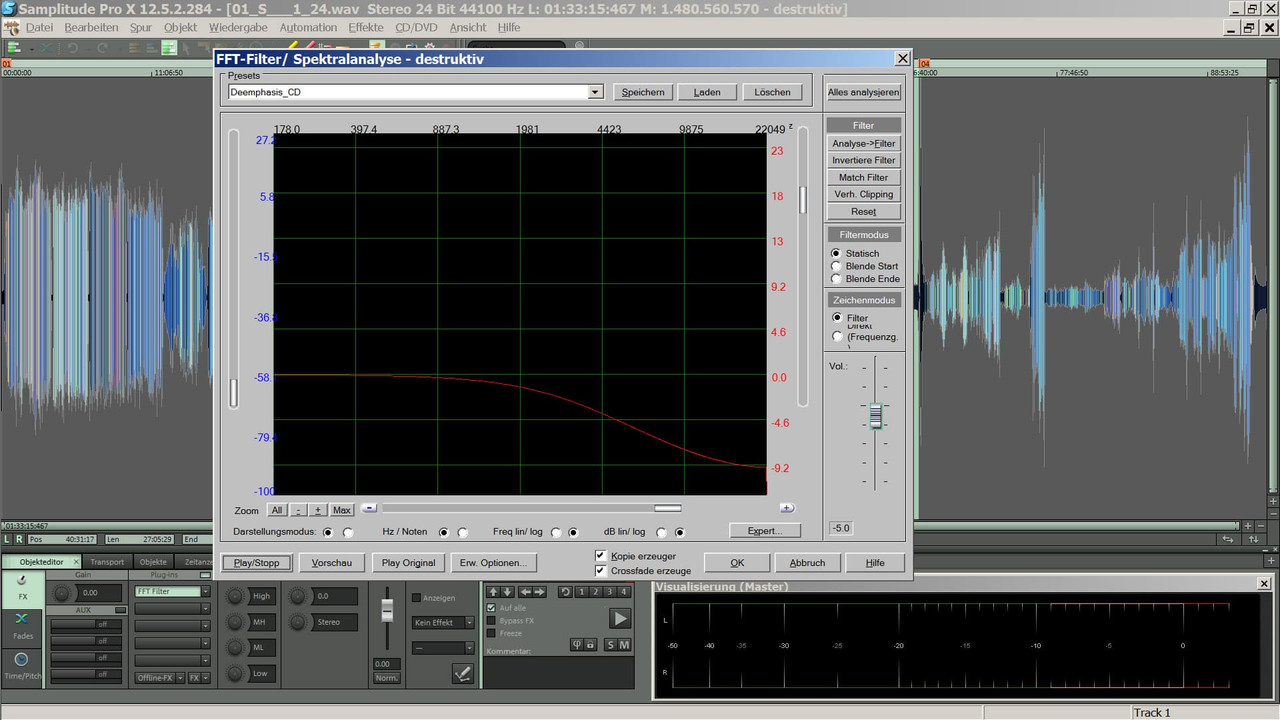Click the Match Filter button
Viewport: 1280px width, 720px height.
pyautogui.click(x=864, y=177)
